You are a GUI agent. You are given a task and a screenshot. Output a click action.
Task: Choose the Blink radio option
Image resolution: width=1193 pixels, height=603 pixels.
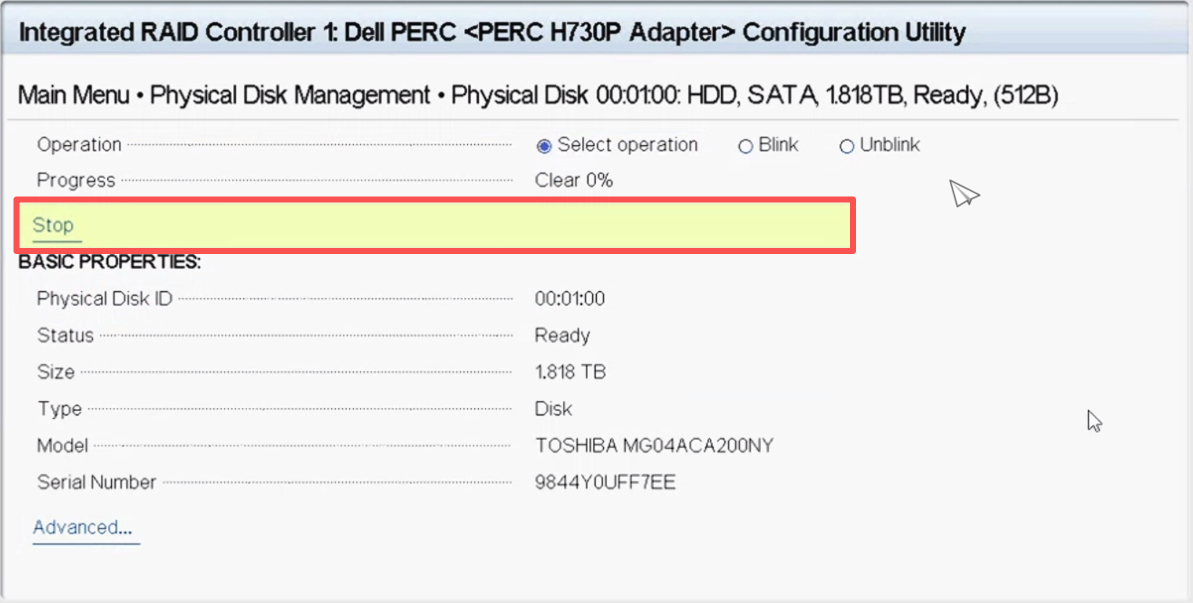click(745, 146)
